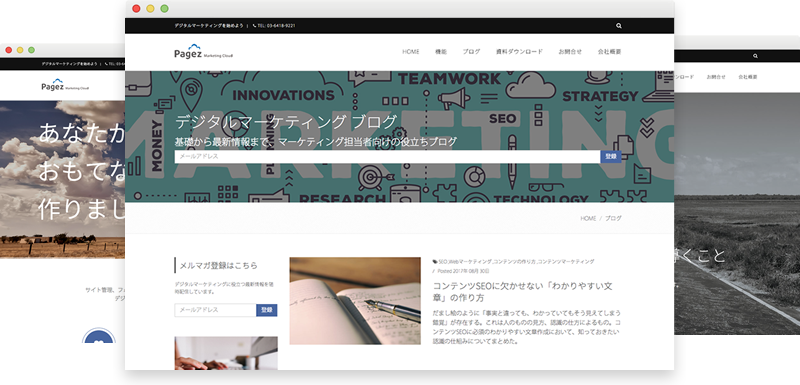Click the red close button of the left window
Screen dimensions: 800x385
9,50
